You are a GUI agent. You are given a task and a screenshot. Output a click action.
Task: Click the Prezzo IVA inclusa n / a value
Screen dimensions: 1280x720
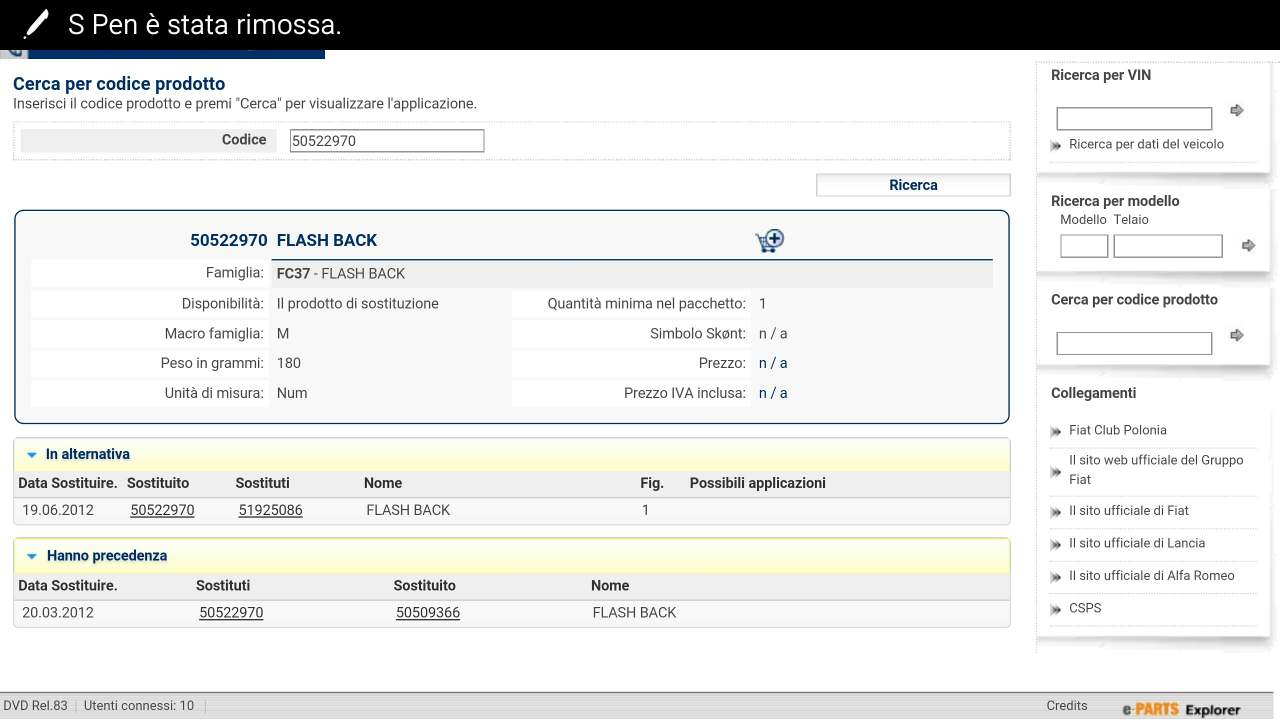773,393
